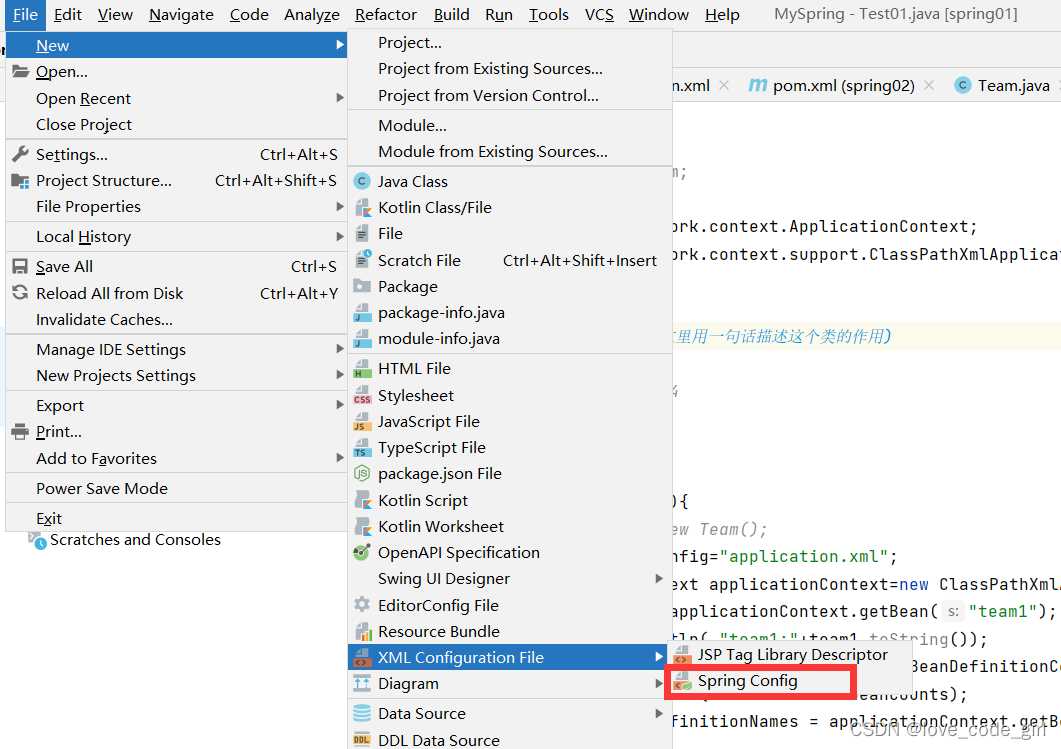Image resolution: width=1061 pixels, height=749 pixels.
Task: Create a new HTML File
Action: tap(415, 368)
